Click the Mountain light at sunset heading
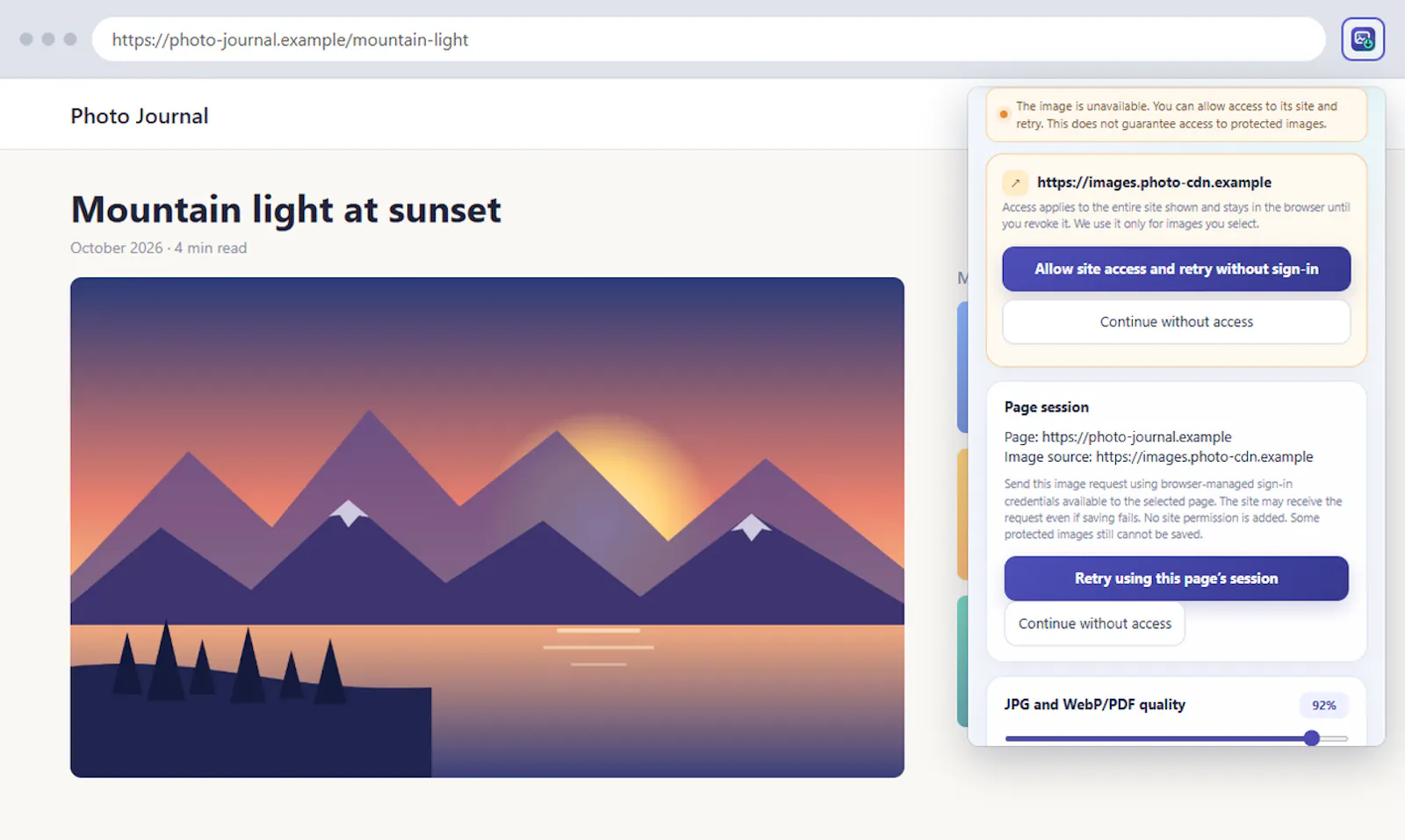1405x840 pixels. 285,210
